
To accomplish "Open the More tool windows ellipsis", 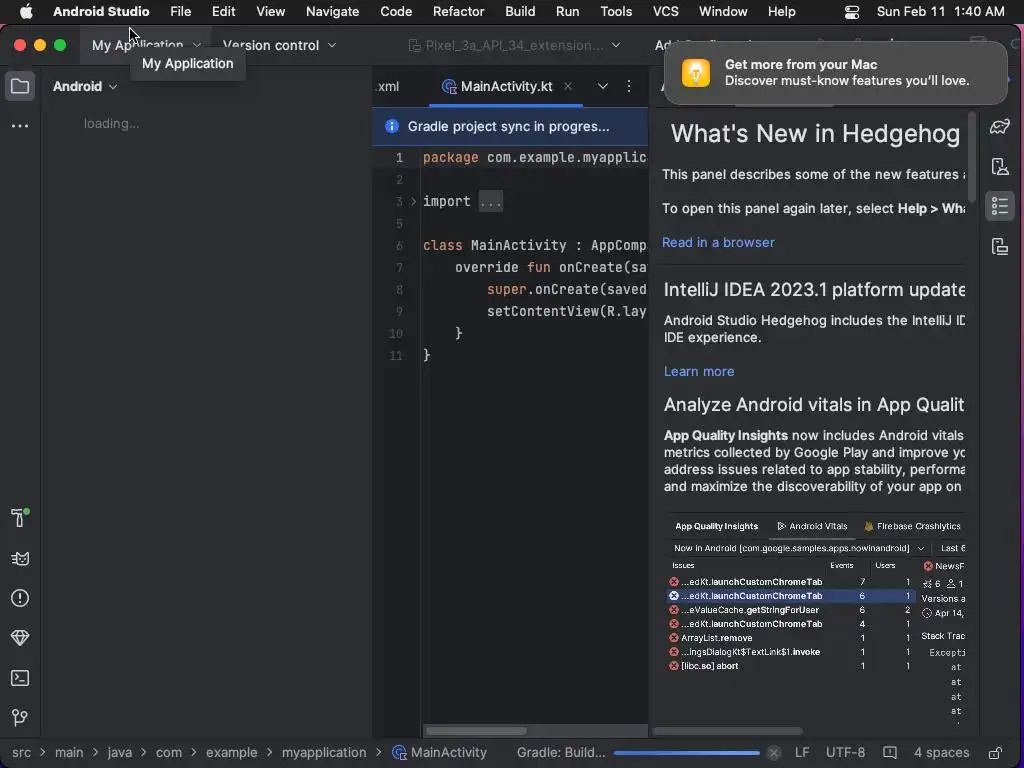I will tap(20, 125).
